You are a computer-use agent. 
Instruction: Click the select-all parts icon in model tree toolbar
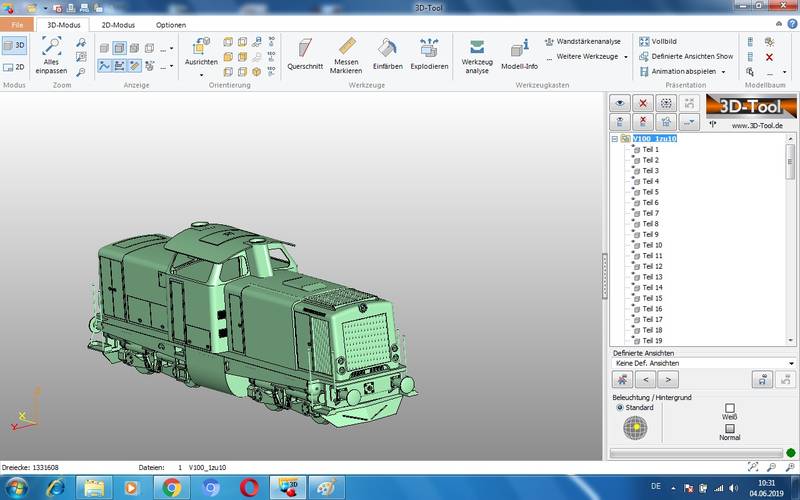coord(666,103)
